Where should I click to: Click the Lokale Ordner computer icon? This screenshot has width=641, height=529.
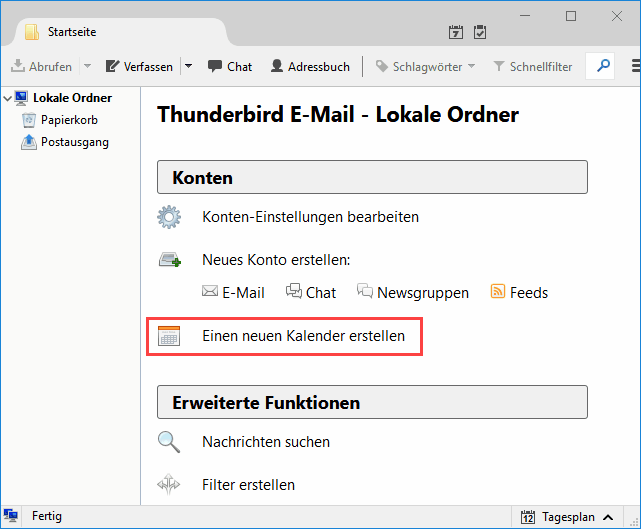pos(21,98)
